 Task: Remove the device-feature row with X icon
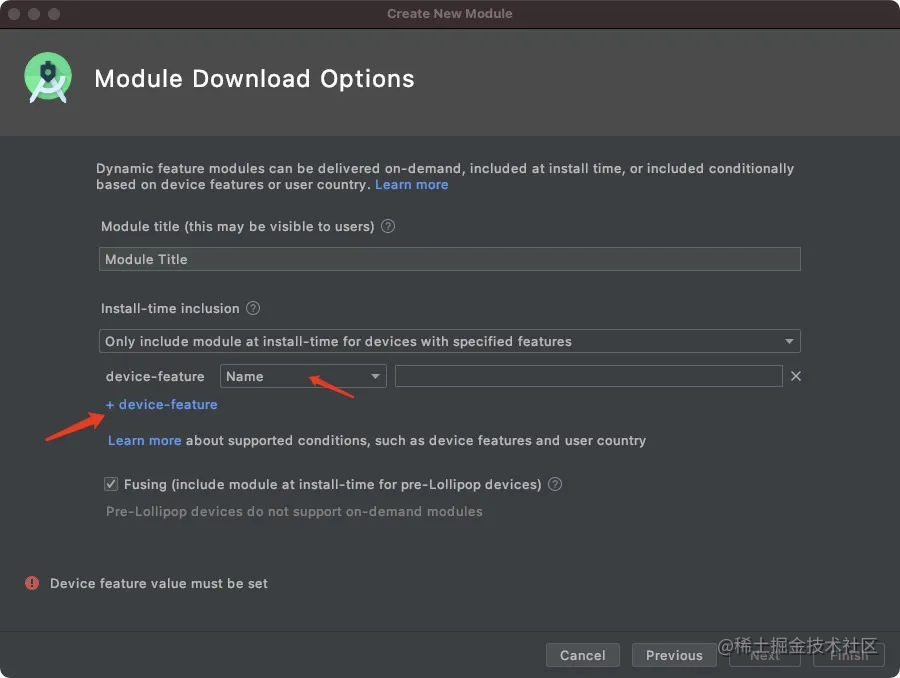pyautogui.click(x=796, y=376)
